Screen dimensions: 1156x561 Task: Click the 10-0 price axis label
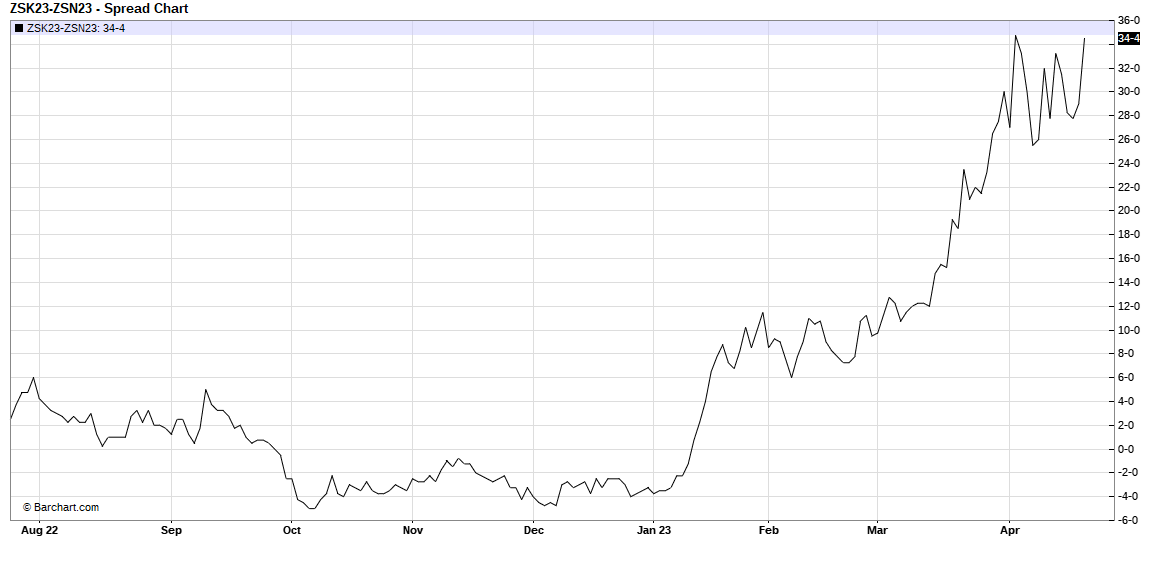click(x=1129, y=330)
